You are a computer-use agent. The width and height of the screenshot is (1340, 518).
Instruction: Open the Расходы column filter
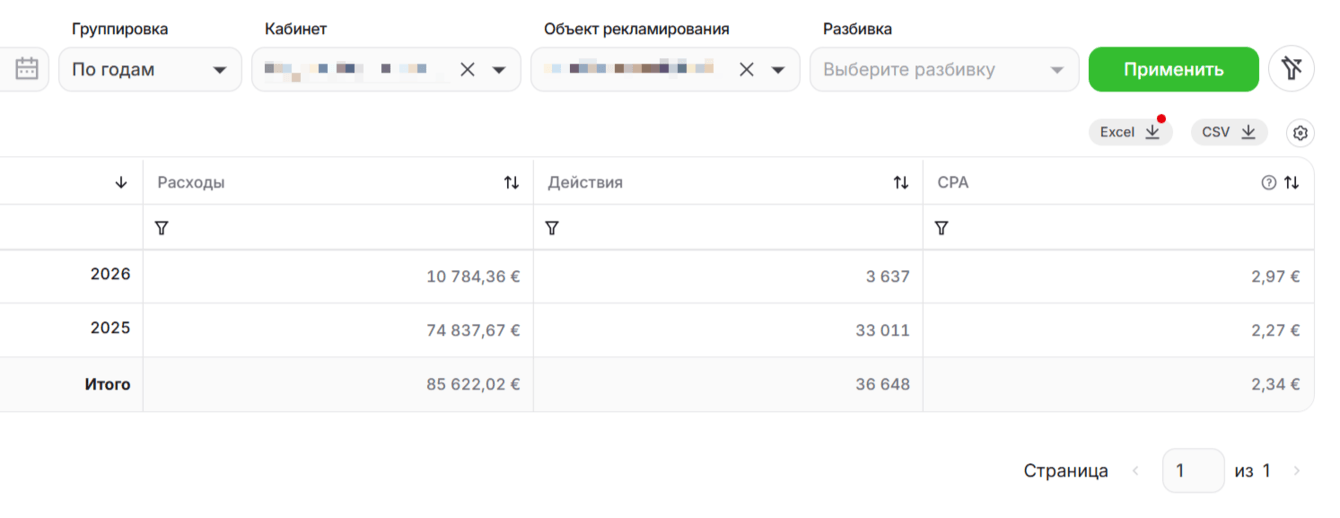[162, 228]
